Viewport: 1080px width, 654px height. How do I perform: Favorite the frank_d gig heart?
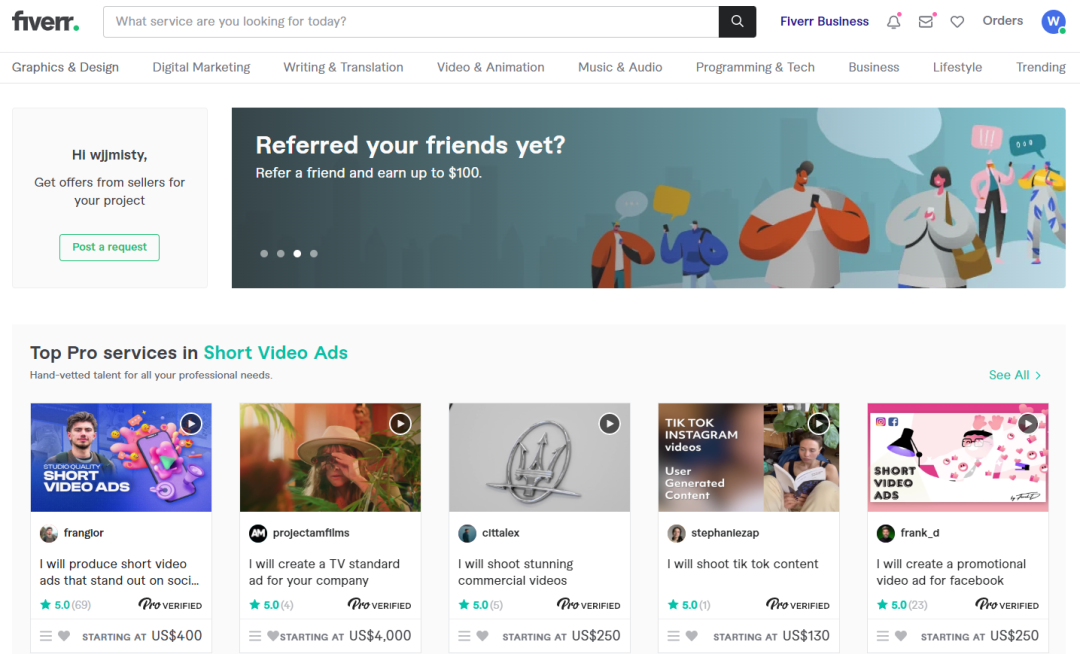tap(901, 636)
